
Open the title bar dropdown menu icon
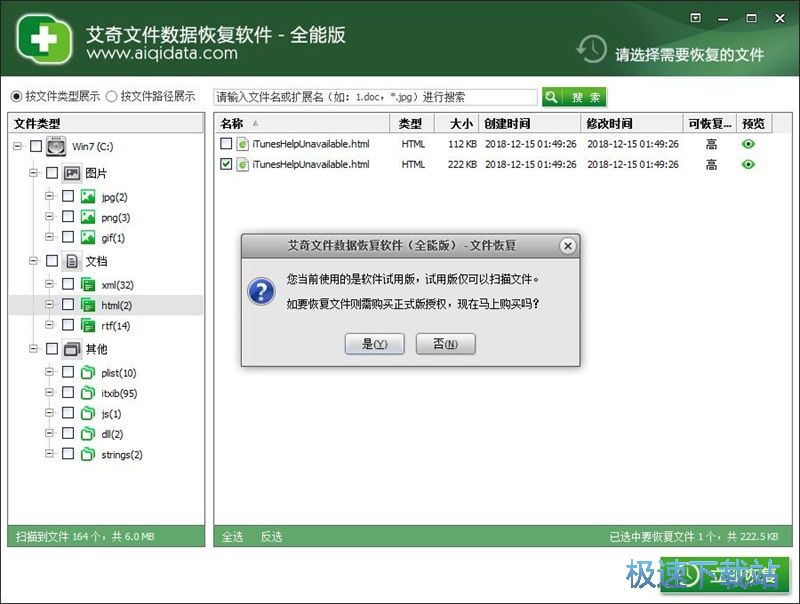click(695, 18)
